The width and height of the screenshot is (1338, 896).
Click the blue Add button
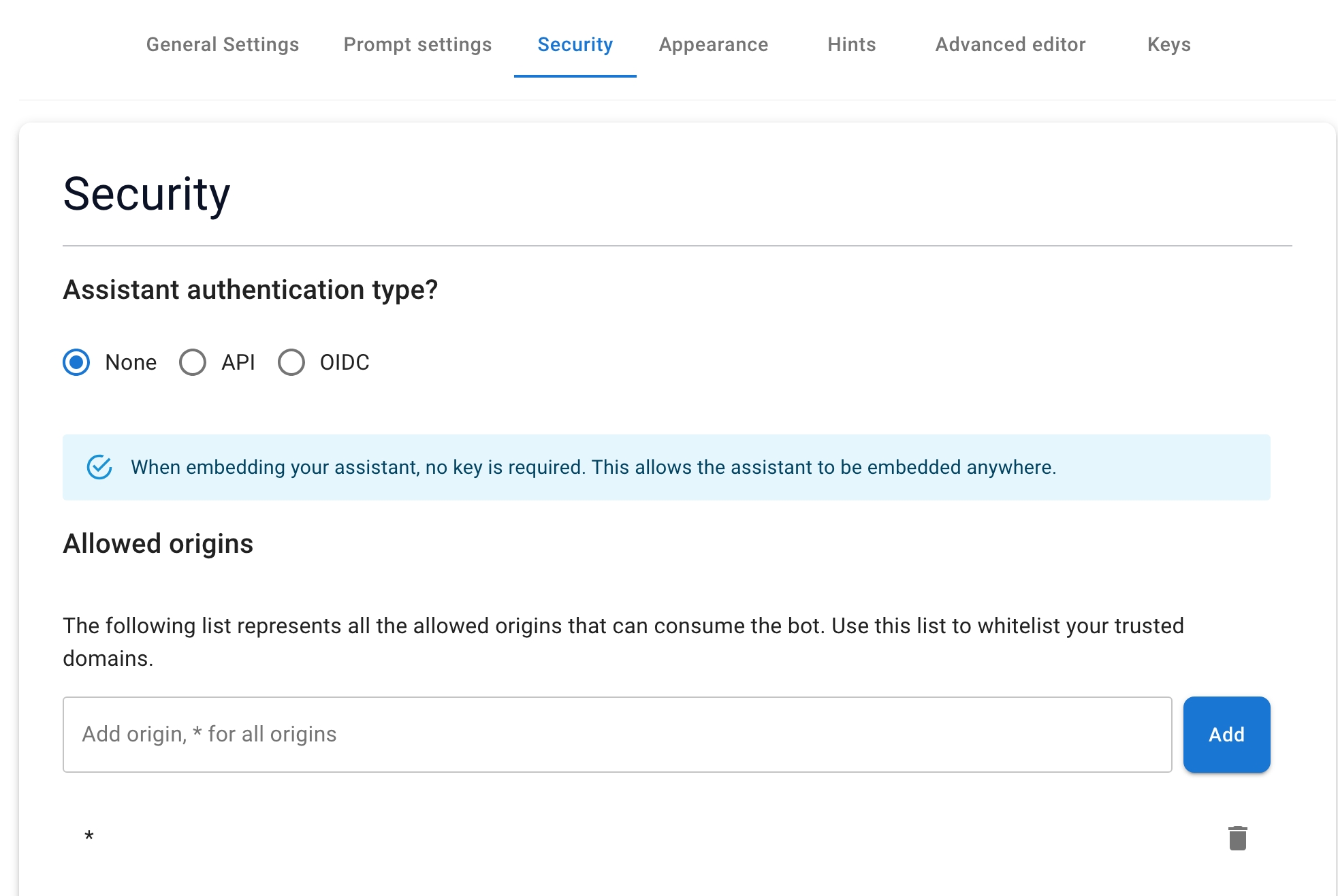[x=1226, y=735]
